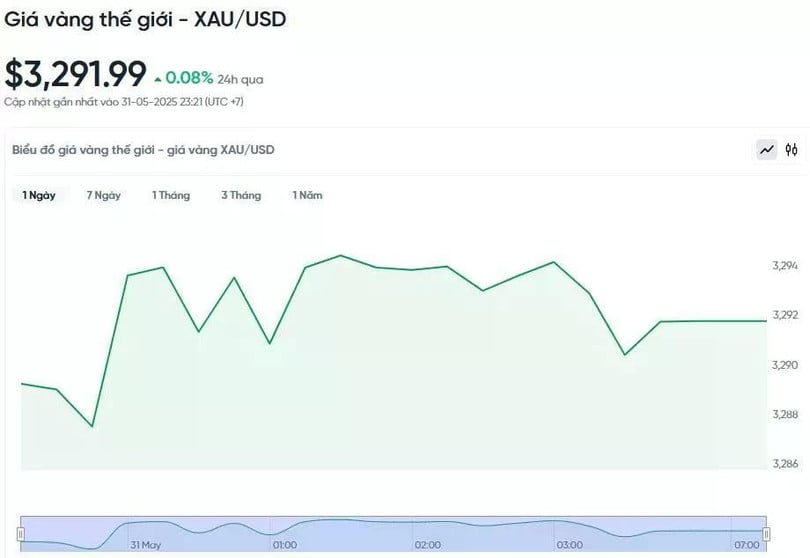Viewport: 810px width, 558px height.
Task: Click the chart title "Biểu đồ giá vàng thế giới"
Action: 143,150
